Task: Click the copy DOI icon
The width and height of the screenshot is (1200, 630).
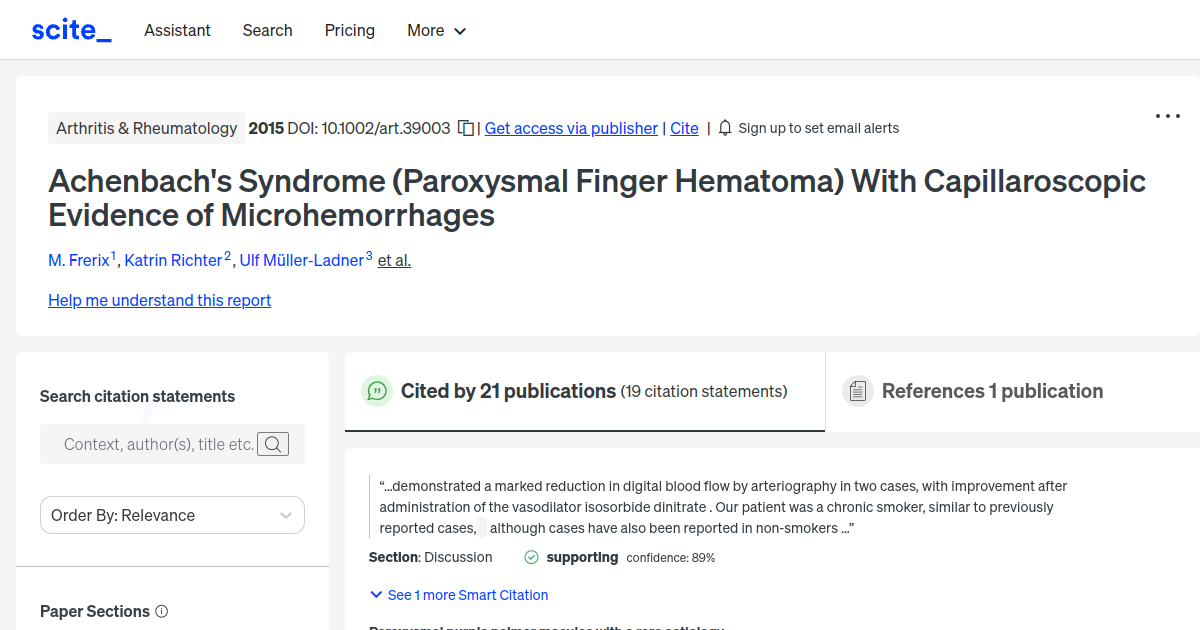Action: point(465,128)
